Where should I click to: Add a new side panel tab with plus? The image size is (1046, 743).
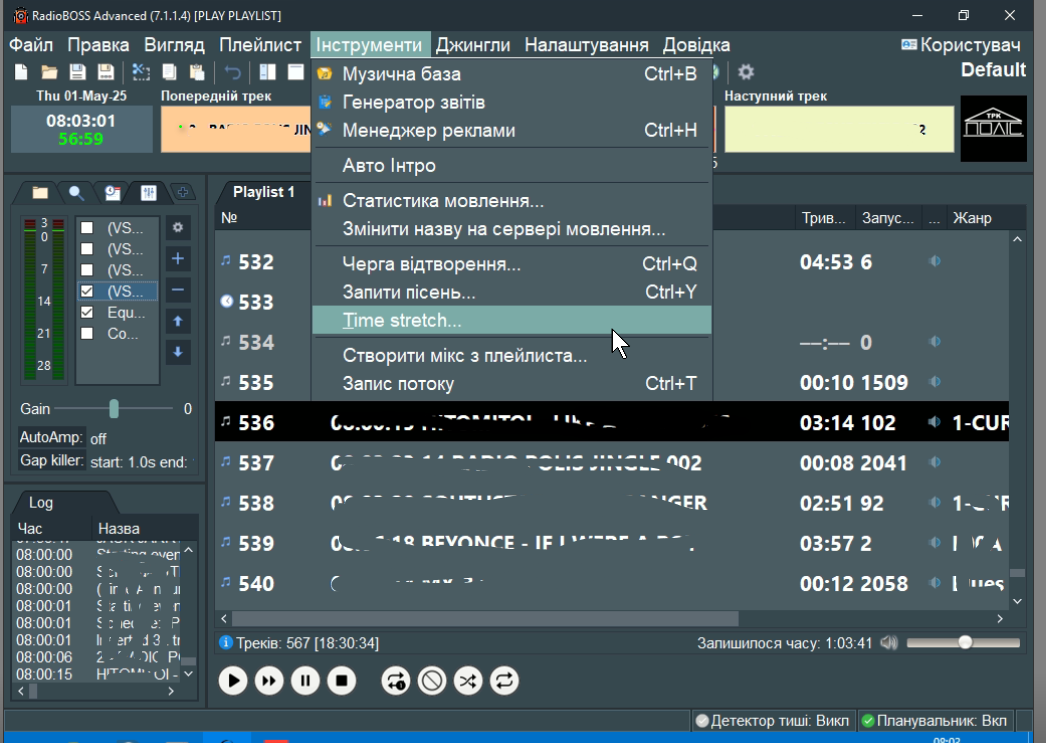pyautogui.click(x=182, y=192)
